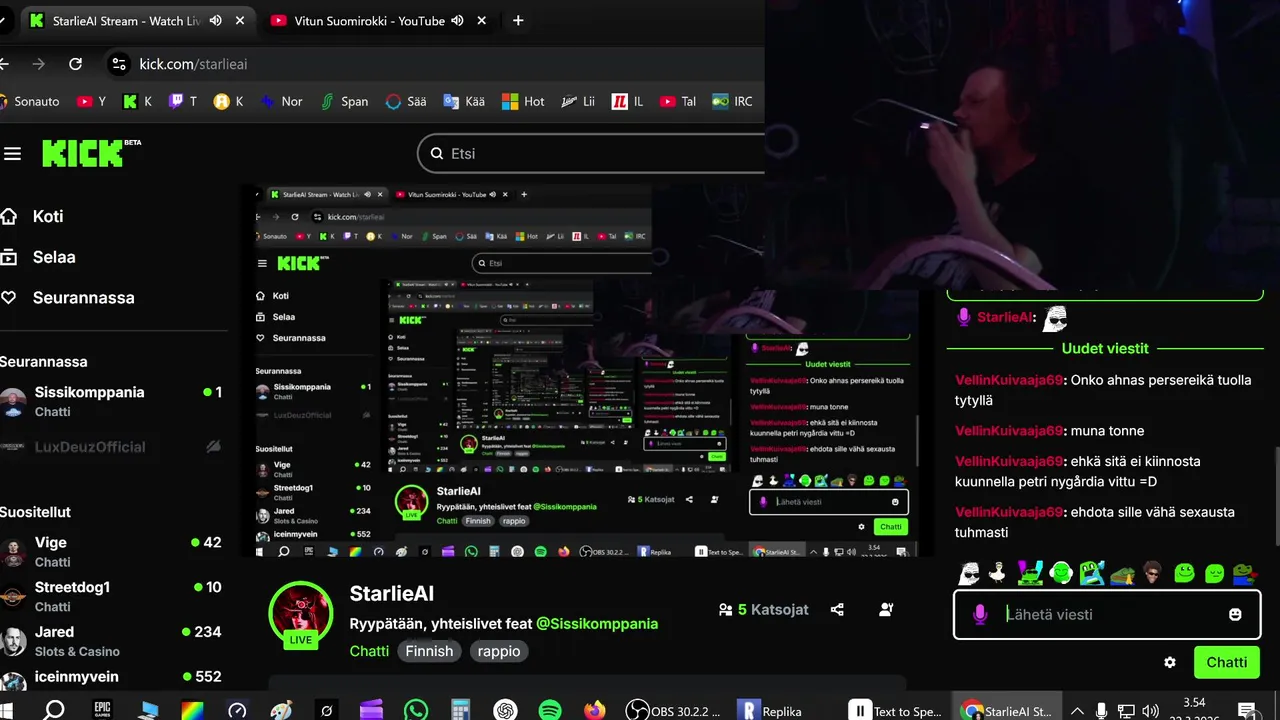
Task: Click the kick.com/starlieai address bar
Action: (193, 64)
